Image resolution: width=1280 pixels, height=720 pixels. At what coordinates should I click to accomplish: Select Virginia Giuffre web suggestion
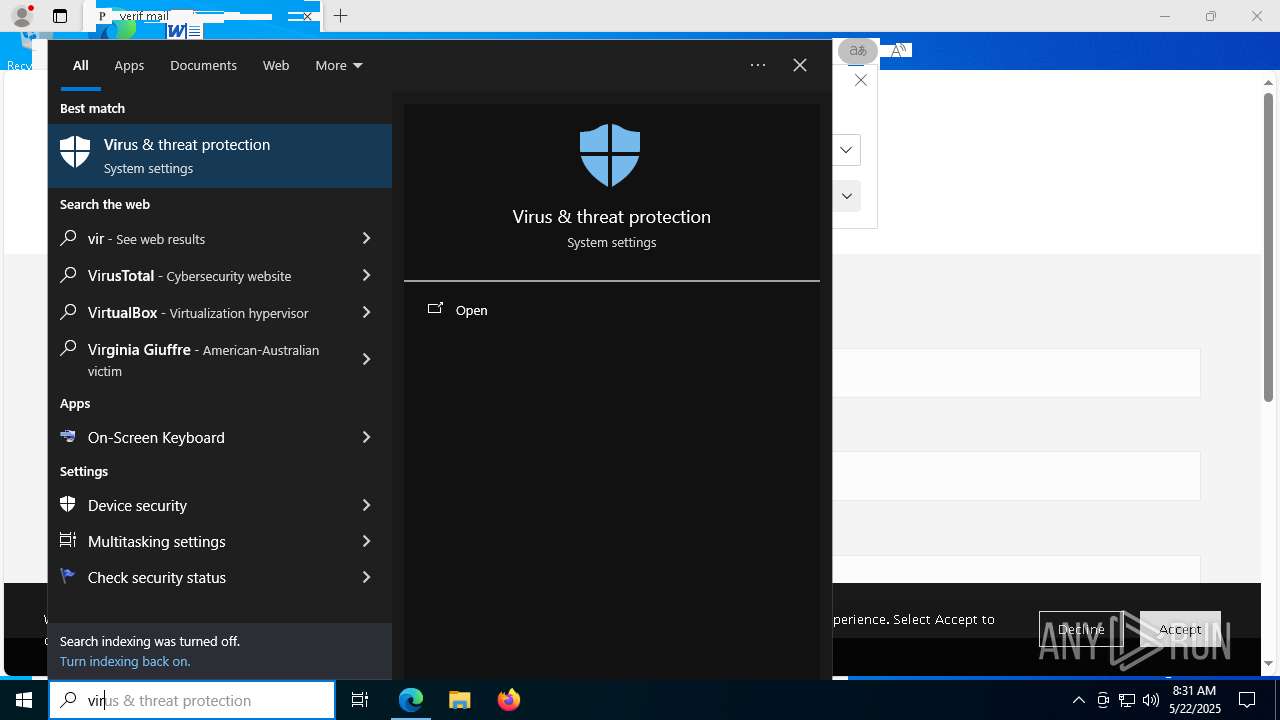202,360
